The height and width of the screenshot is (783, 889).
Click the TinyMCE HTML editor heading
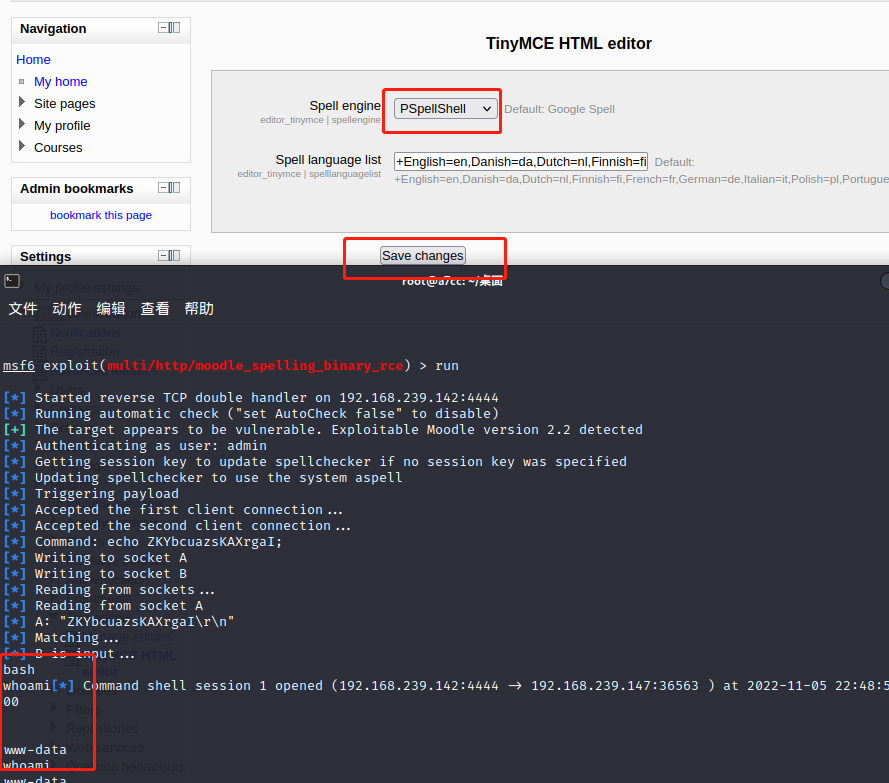[569, 44]
